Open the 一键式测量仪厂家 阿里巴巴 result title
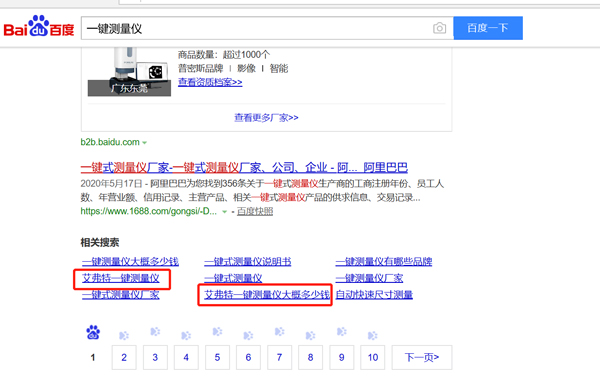This screenshot has width=600, height=383. click(244, 168)
